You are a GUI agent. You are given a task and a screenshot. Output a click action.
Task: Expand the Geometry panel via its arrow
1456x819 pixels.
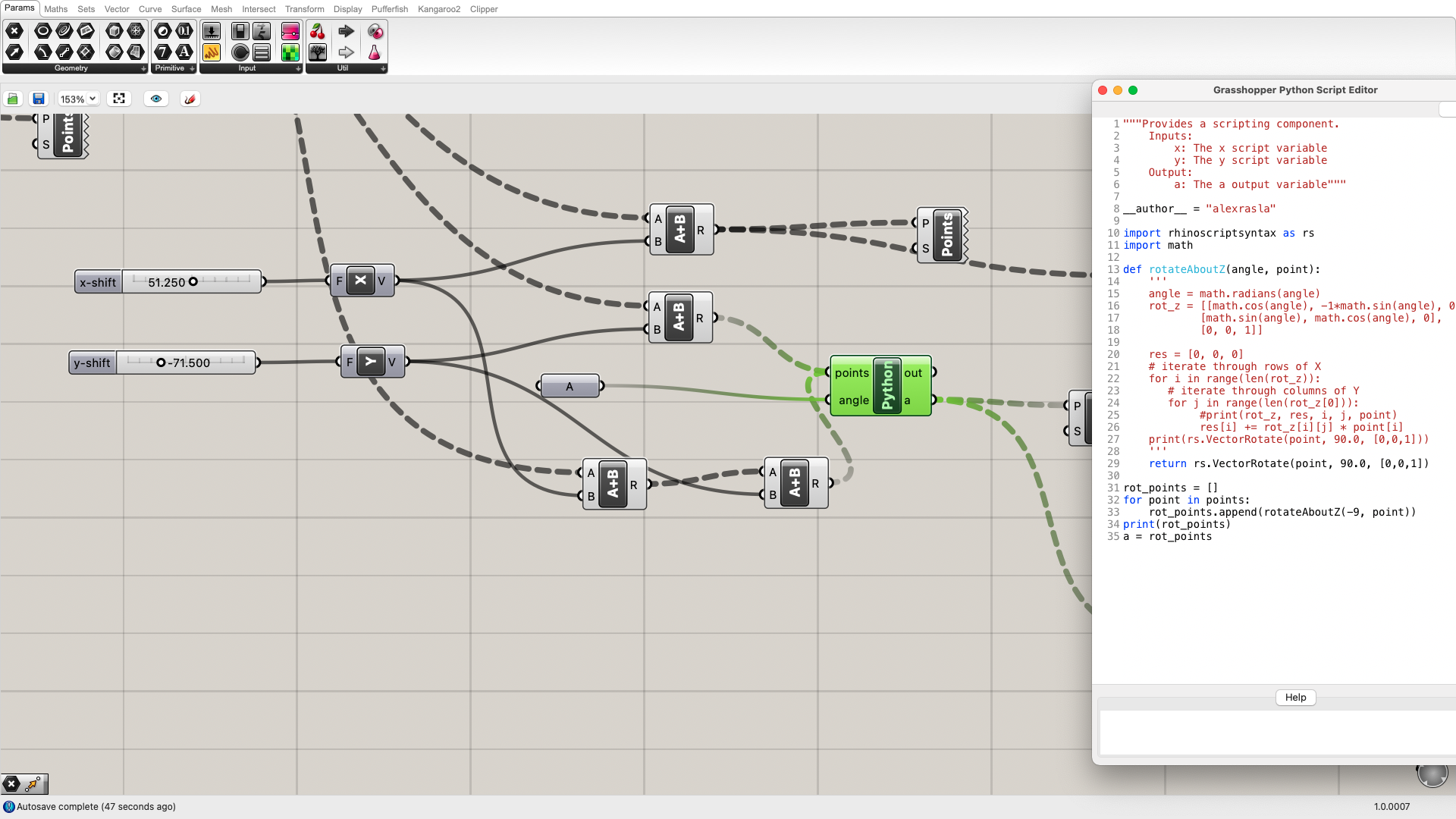[x=144, y=68]
